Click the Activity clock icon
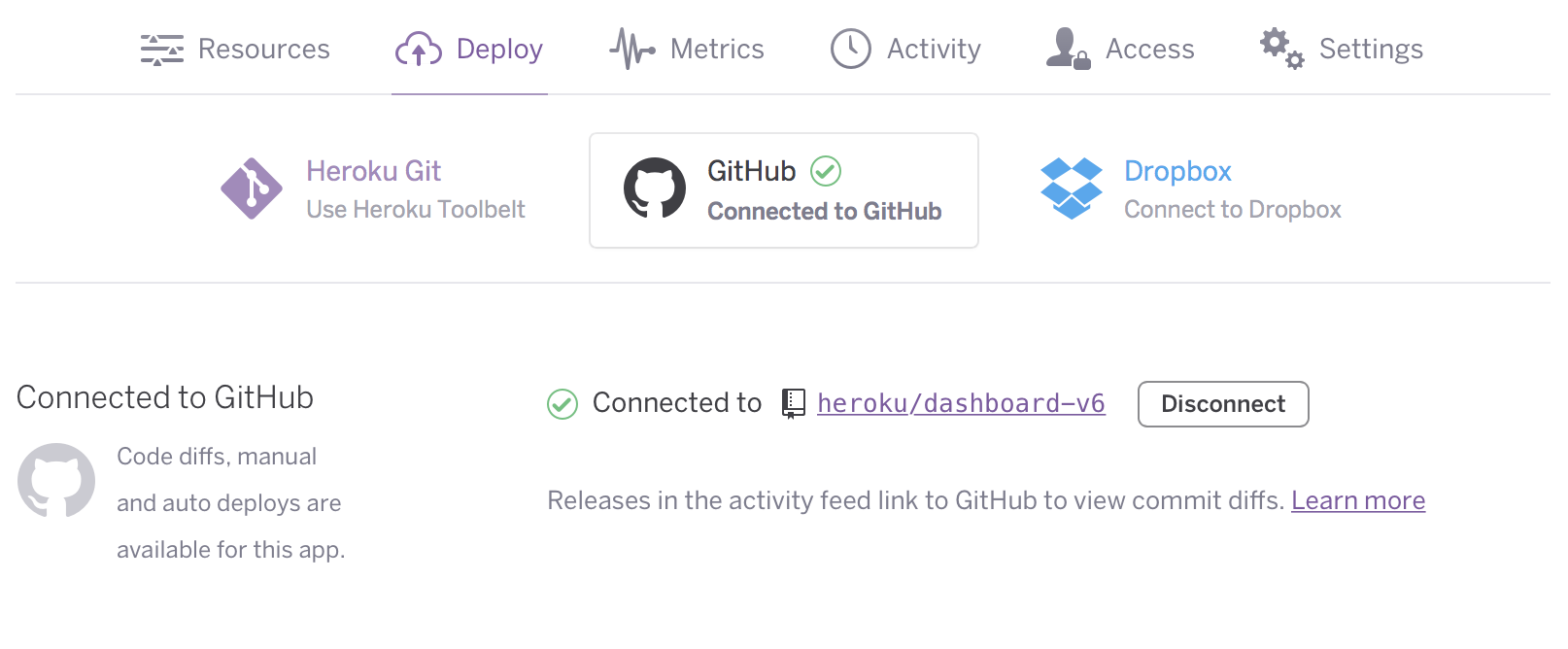The width and height of the screenshot is (1568, 649). 850,49
